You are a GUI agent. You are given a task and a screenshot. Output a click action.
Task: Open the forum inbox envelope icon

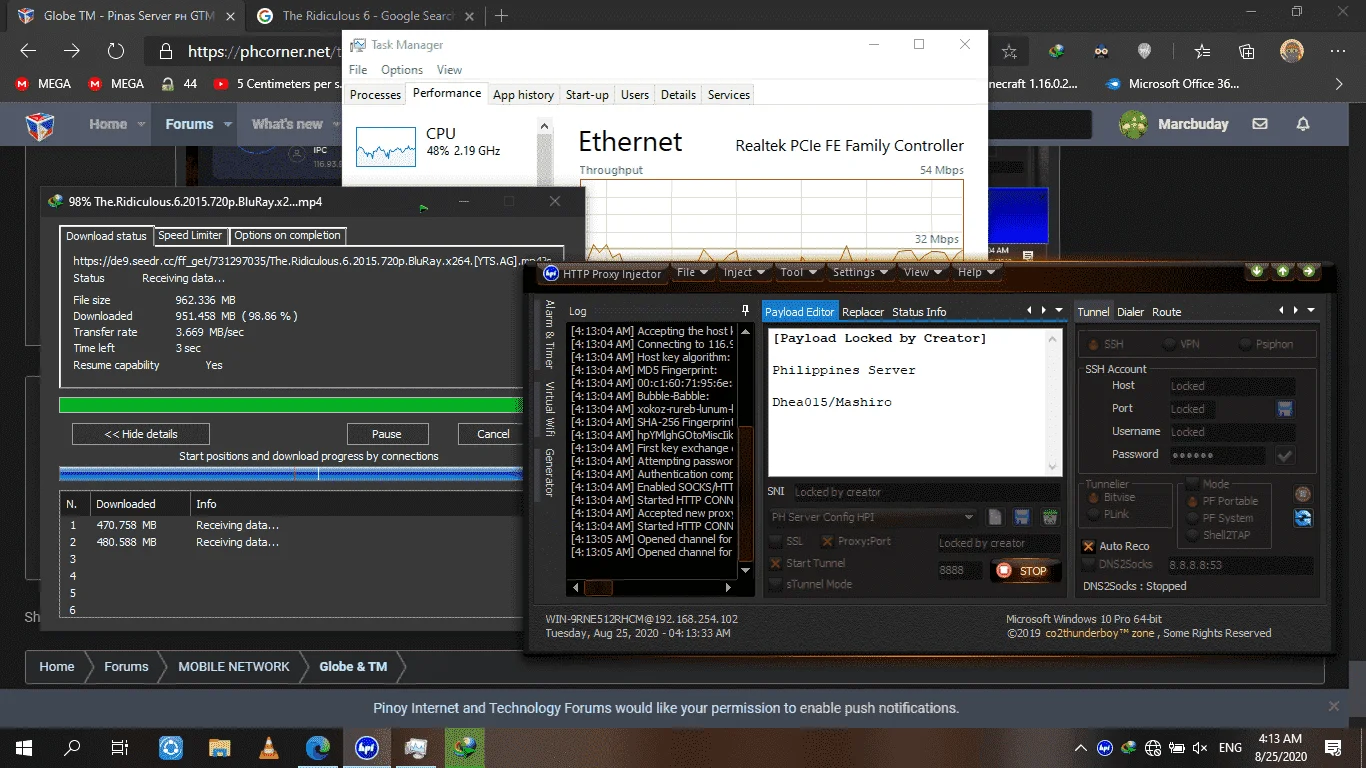tap(1260, 124)
